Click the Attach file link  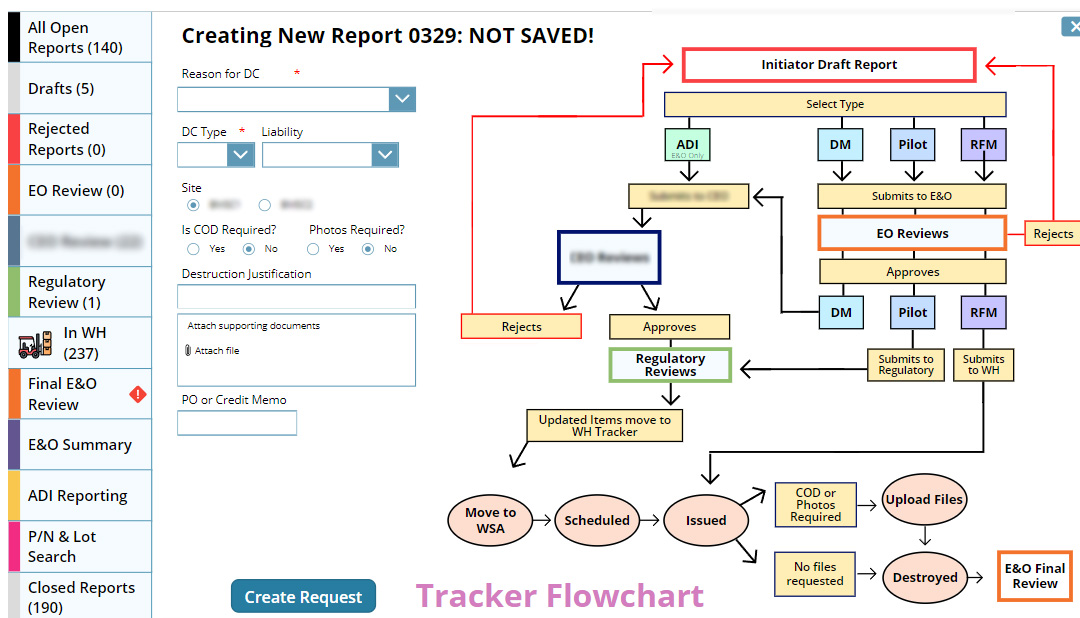click(217, 351)
